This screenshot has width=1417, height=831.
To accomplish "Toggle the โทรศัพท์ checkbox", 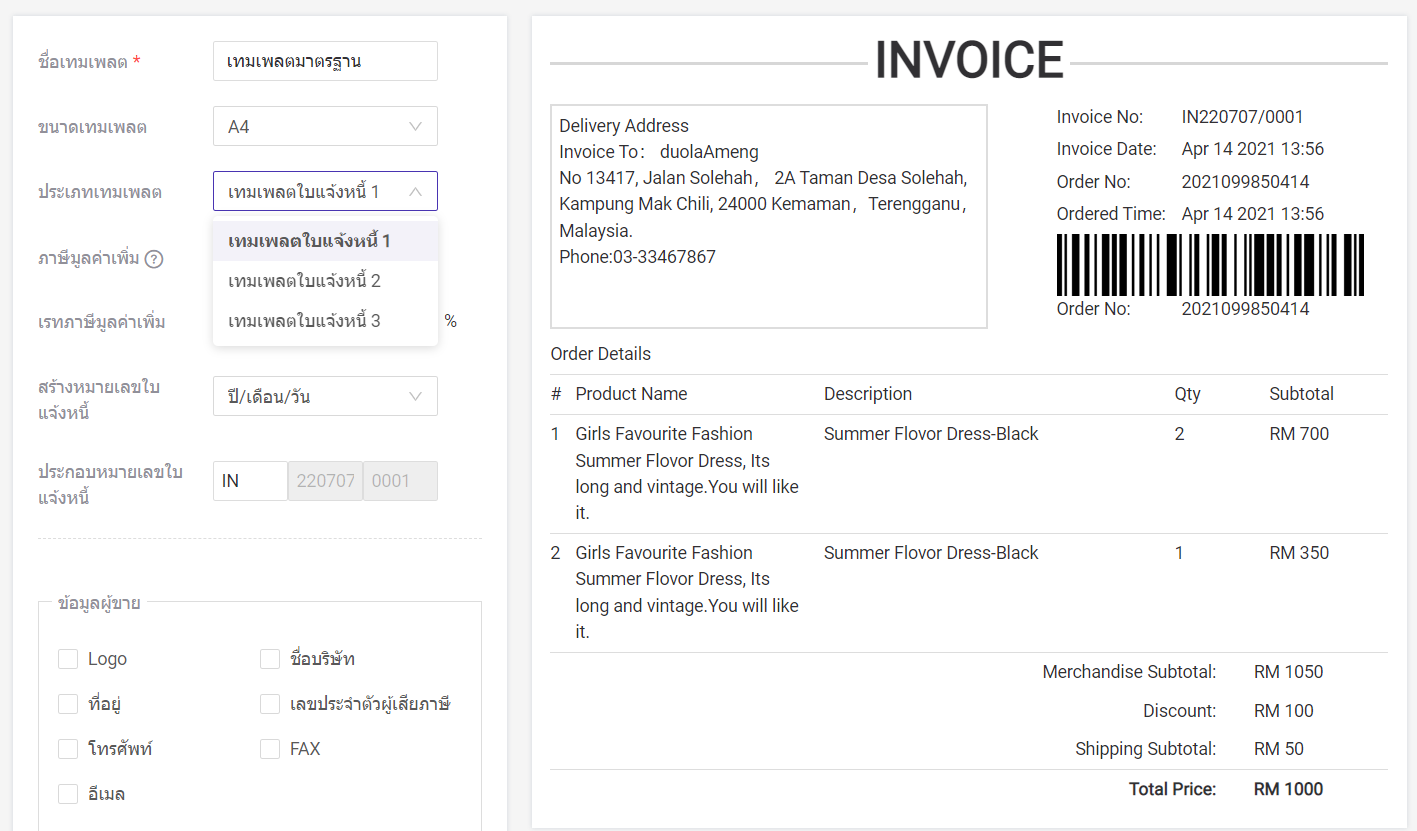I will [x=68, y=749].
